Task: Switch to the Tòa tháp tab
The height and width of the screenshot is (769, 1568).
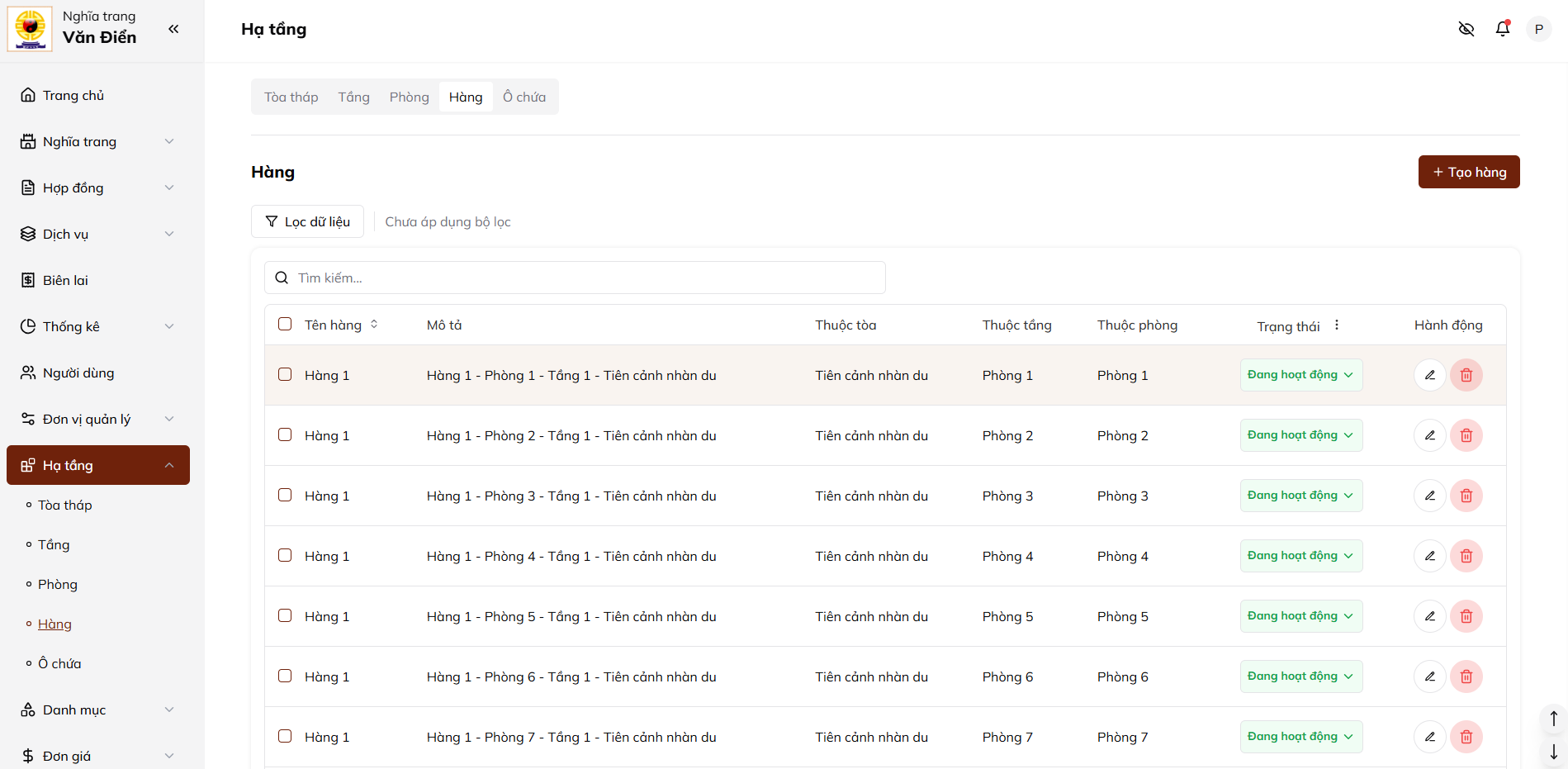Action: [x=291, y=97]
